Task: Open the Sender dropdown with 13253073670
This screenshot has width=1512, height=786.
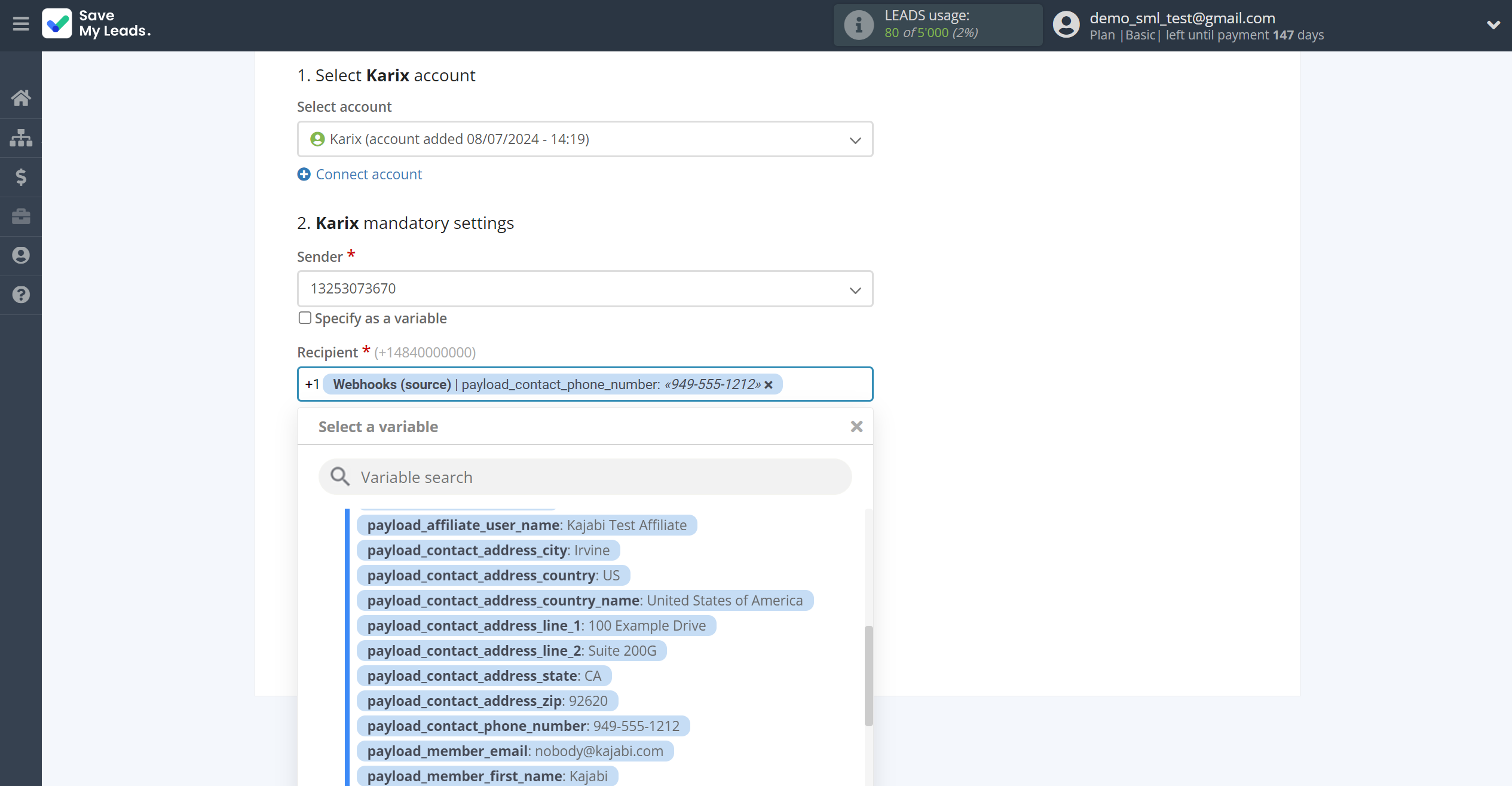Action: point(585,289)
